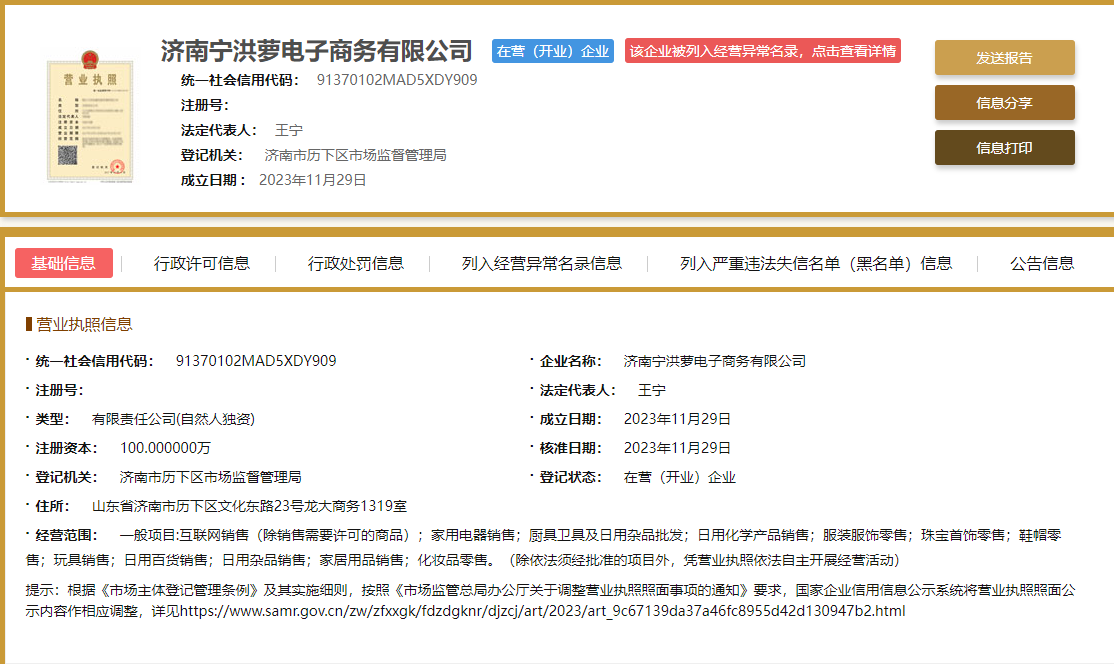Viewport: 1114px width, 664px height.
Task: Click the 在营（开业）企业 status badge
Action: pyautogui.click(x=551, y=52)
